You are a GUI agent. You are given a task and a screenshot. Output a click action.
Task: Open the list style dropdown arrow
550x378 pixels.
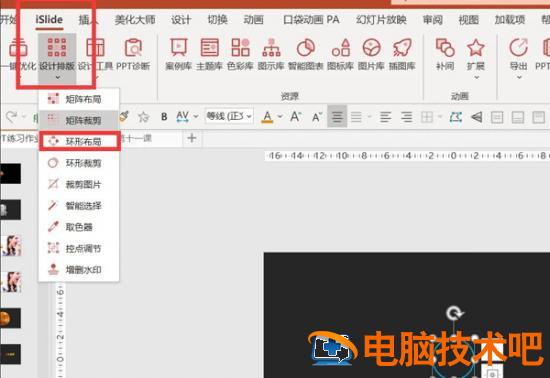[x=369, y=117]
